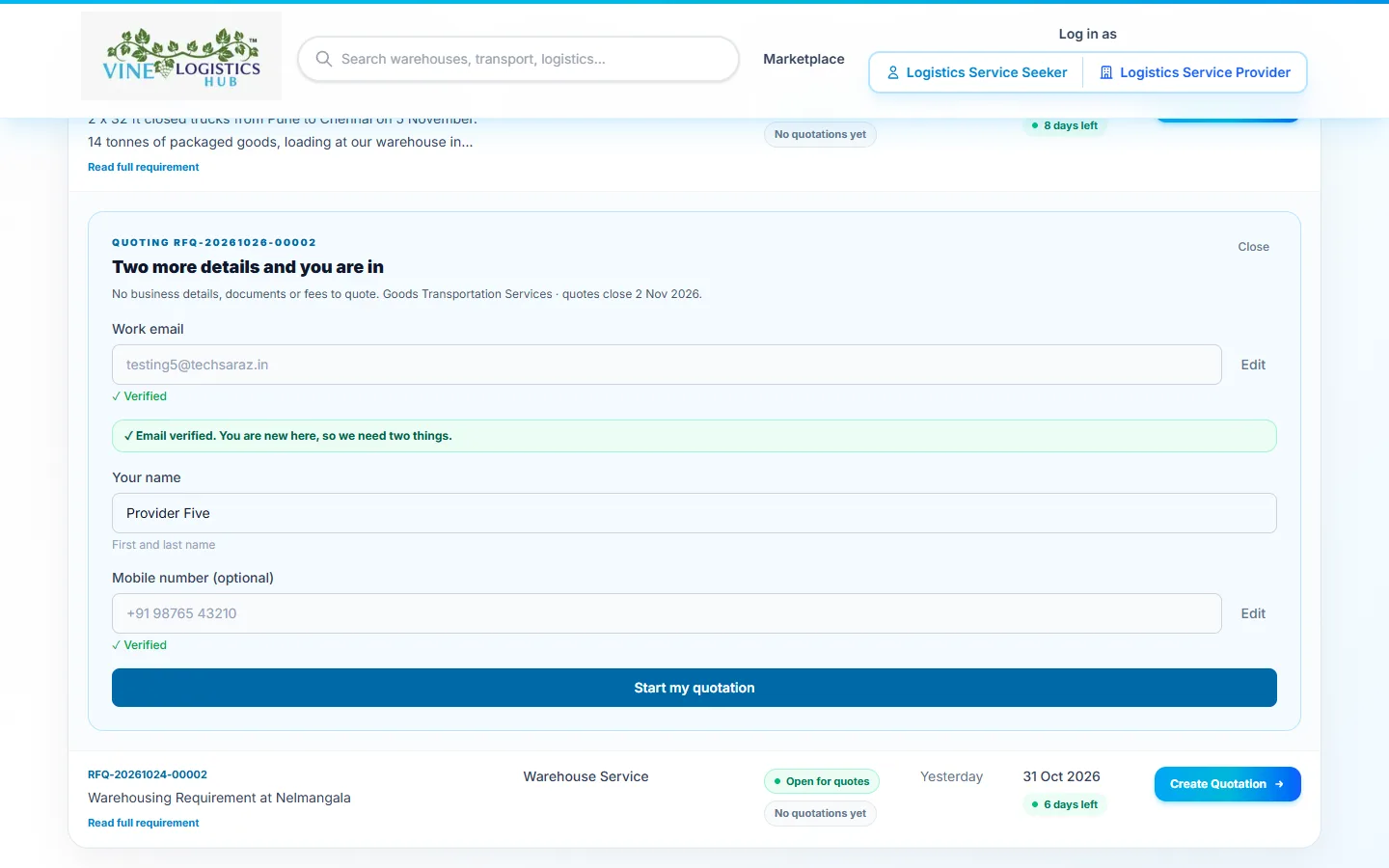Viewport: 1389px width, 868px height.
Task: Click the building icon for Service Provider
Action: (x=1106, y=72)
